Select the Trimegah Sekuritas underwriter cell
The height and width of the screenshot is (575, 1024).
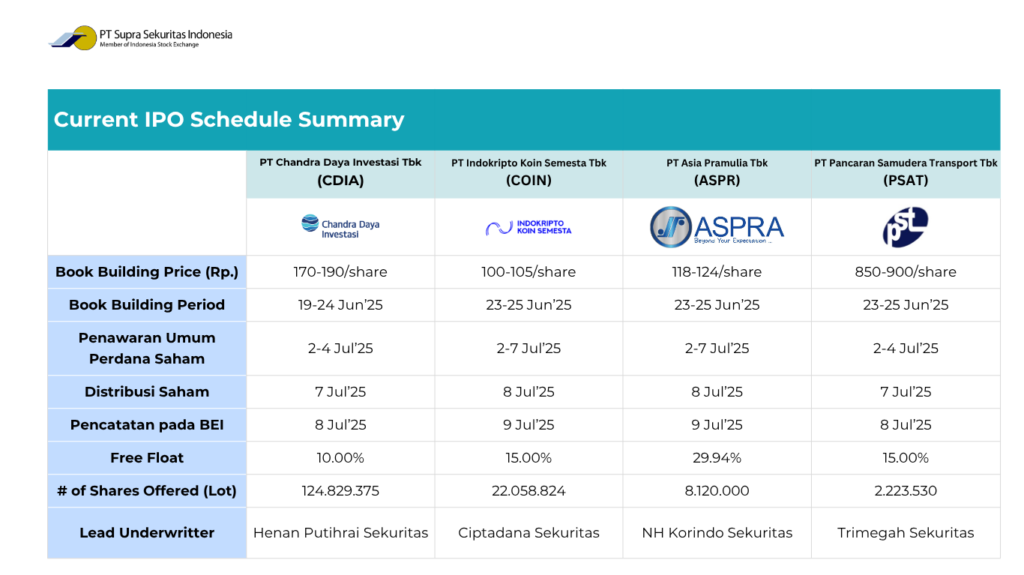click(905, 533)
